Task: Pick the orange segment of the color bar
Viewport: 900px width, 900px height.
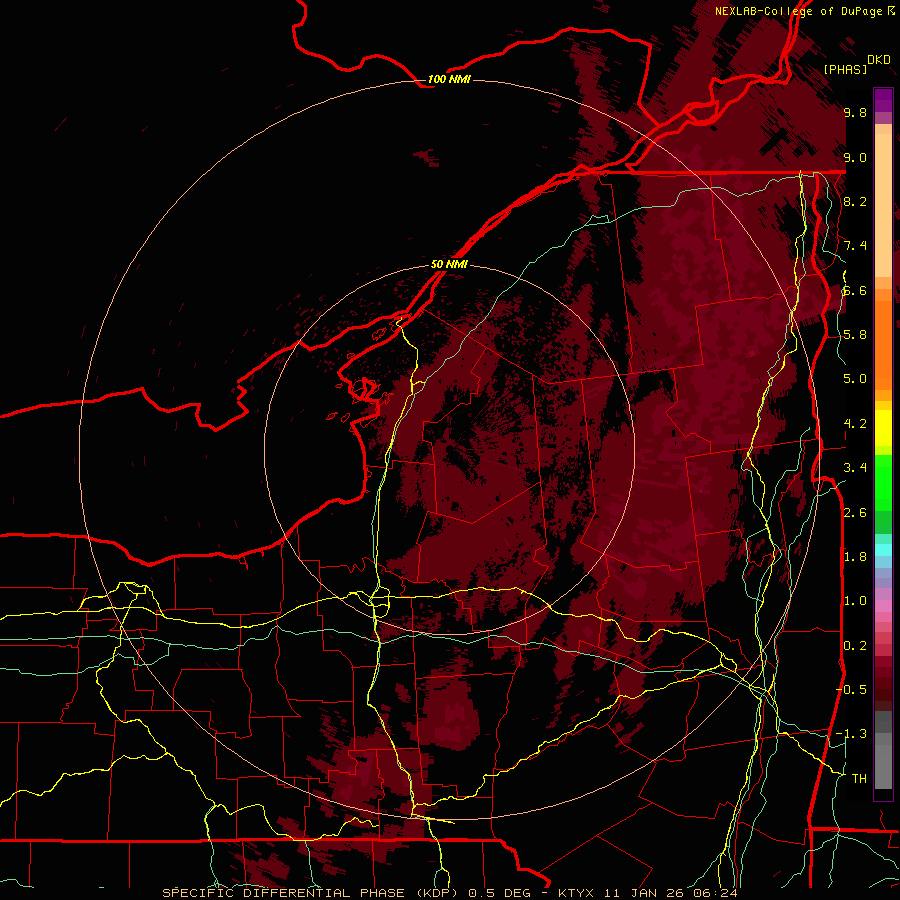Action: click(883, 344)
